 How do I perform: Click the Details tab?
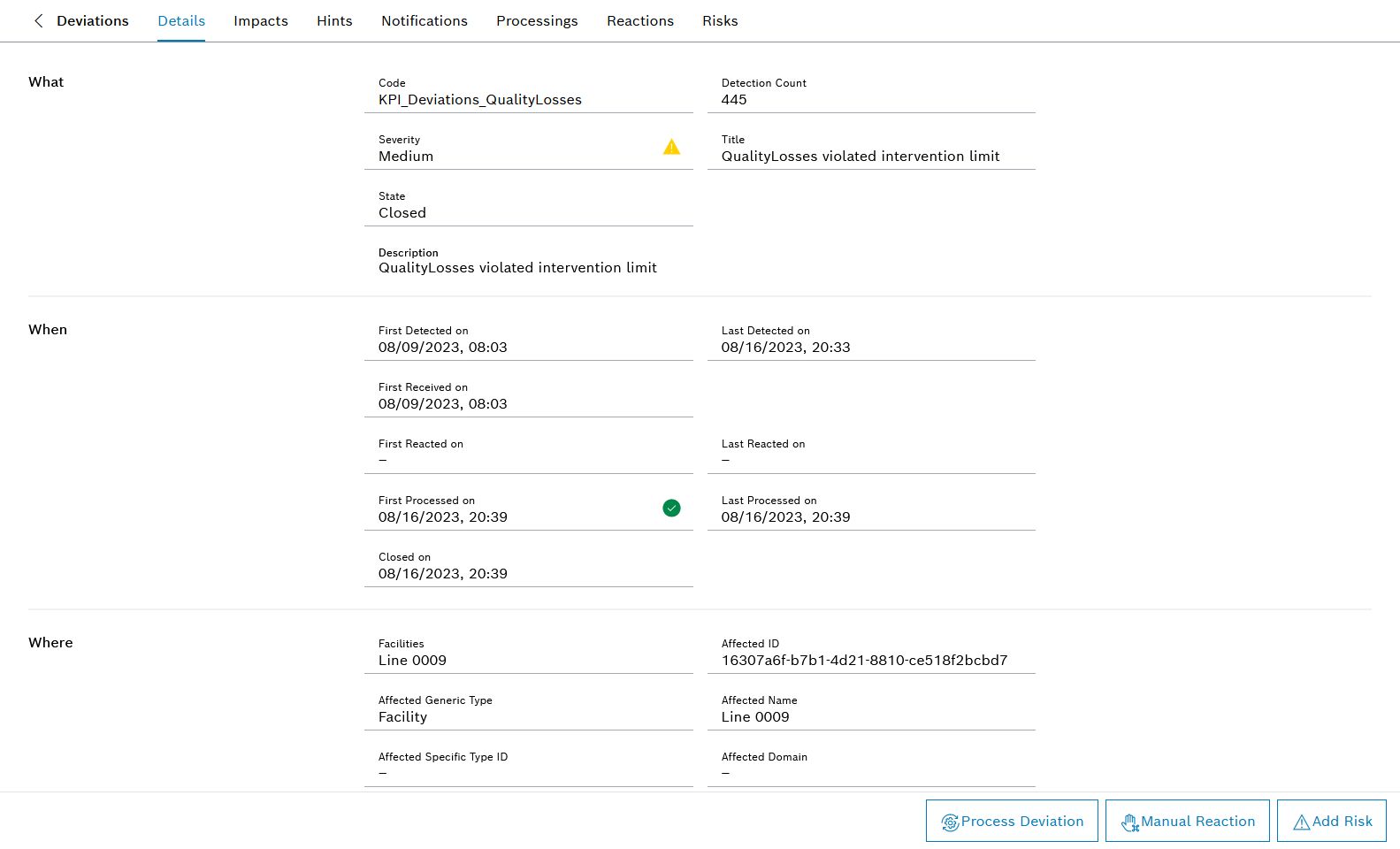pos(181,20)
